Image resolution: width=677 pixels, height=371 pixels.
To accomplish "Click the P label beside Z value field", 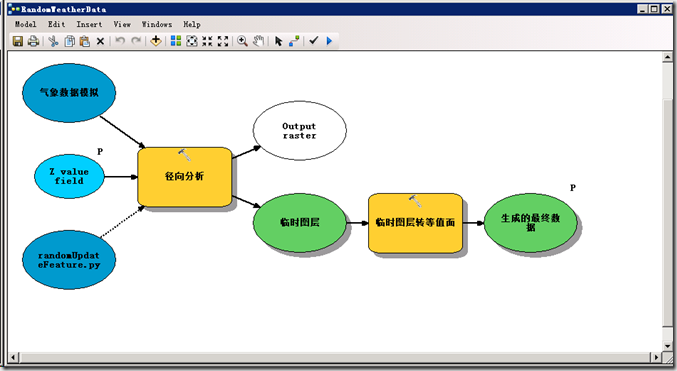I will (x=100, y=151).
